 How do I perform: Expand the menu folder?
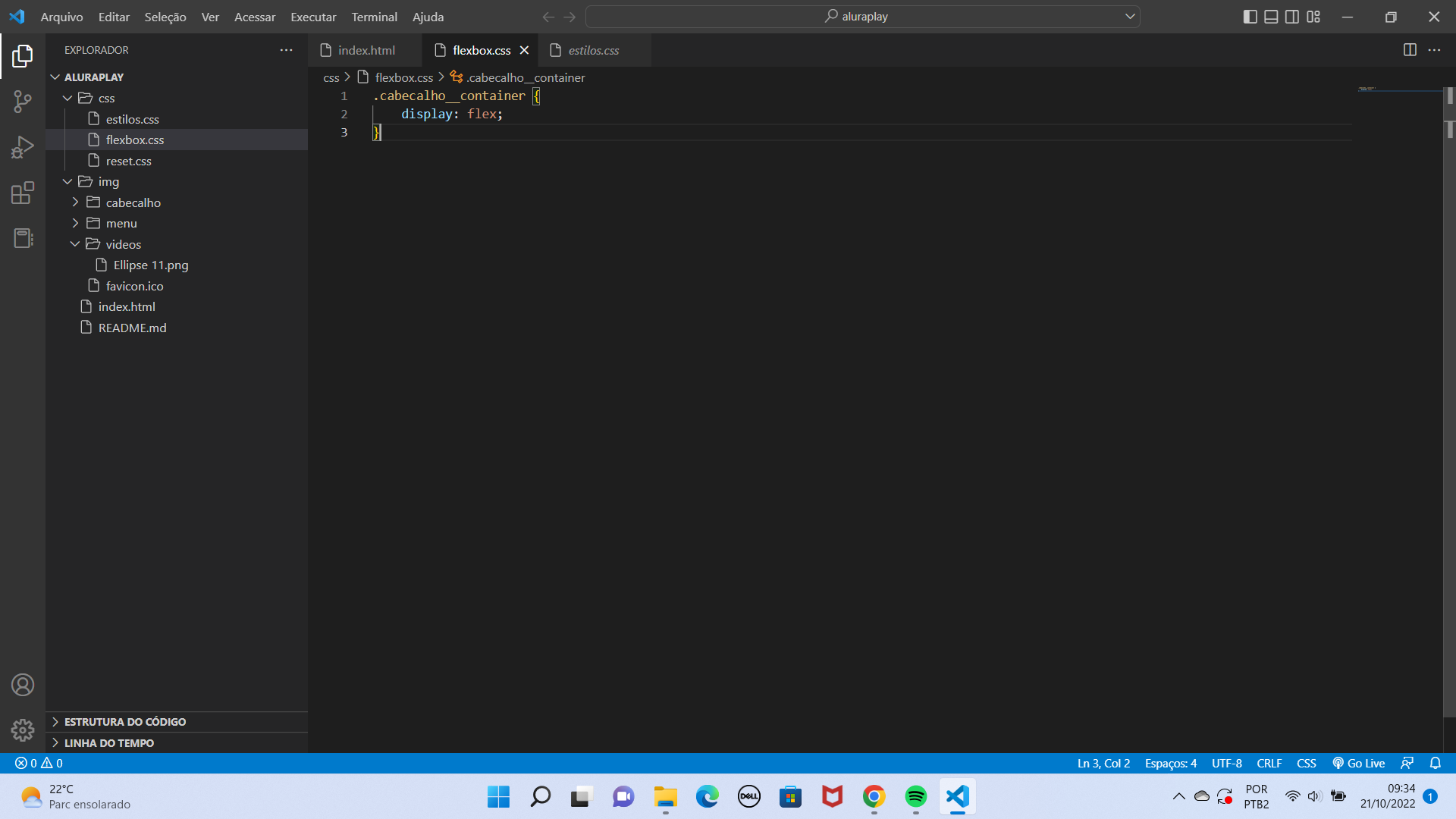[x=177, y=223]
